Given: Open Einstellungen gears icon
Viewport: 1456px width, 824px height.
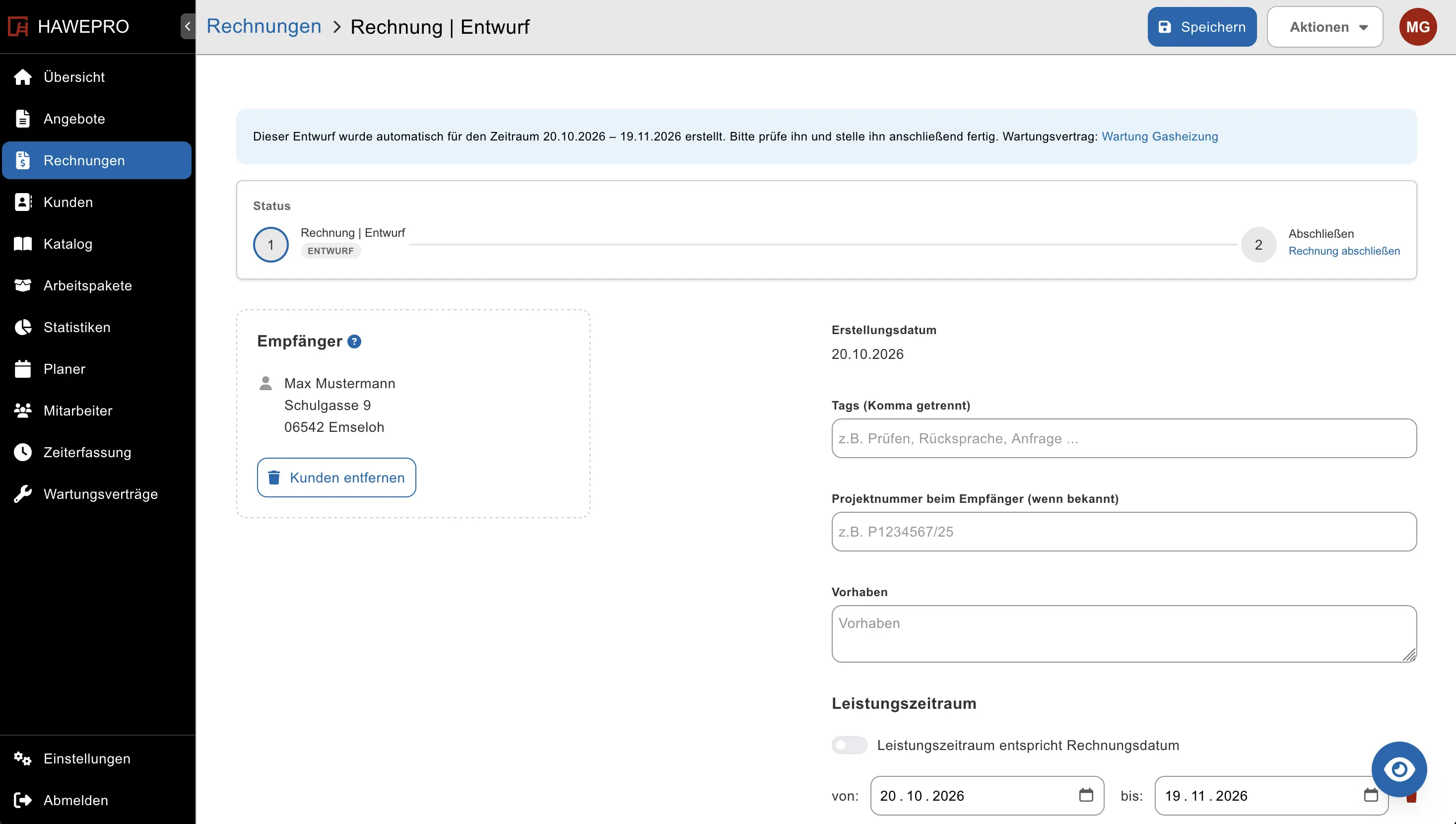Looking at the screenshot, I should click(23, 758).
